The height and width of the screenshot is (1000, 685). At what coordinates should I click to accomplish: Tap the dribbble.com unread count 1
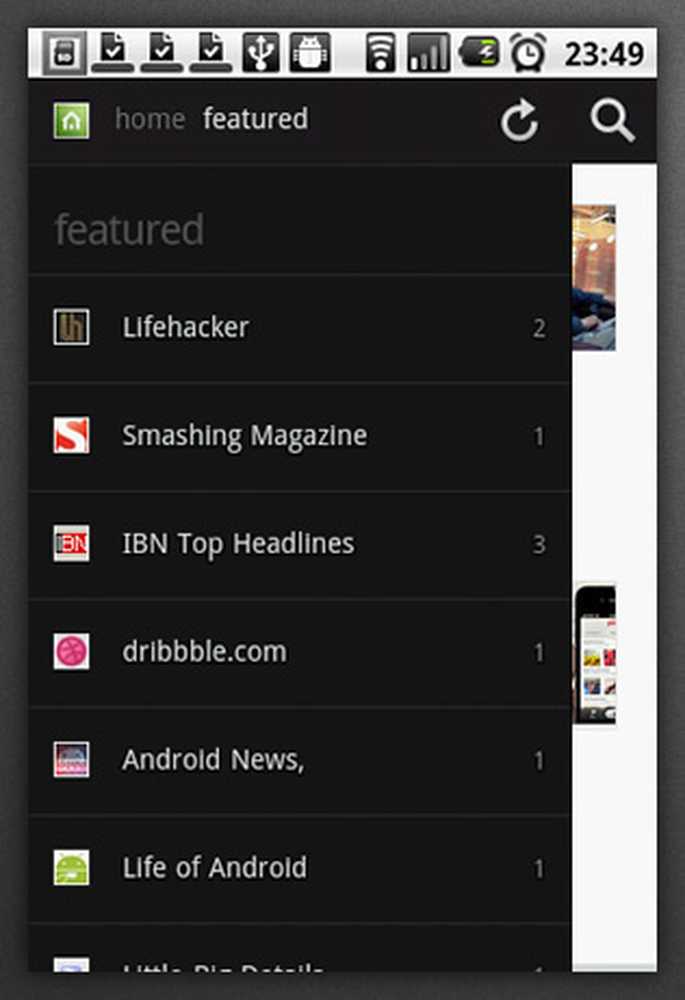[539, 652]
